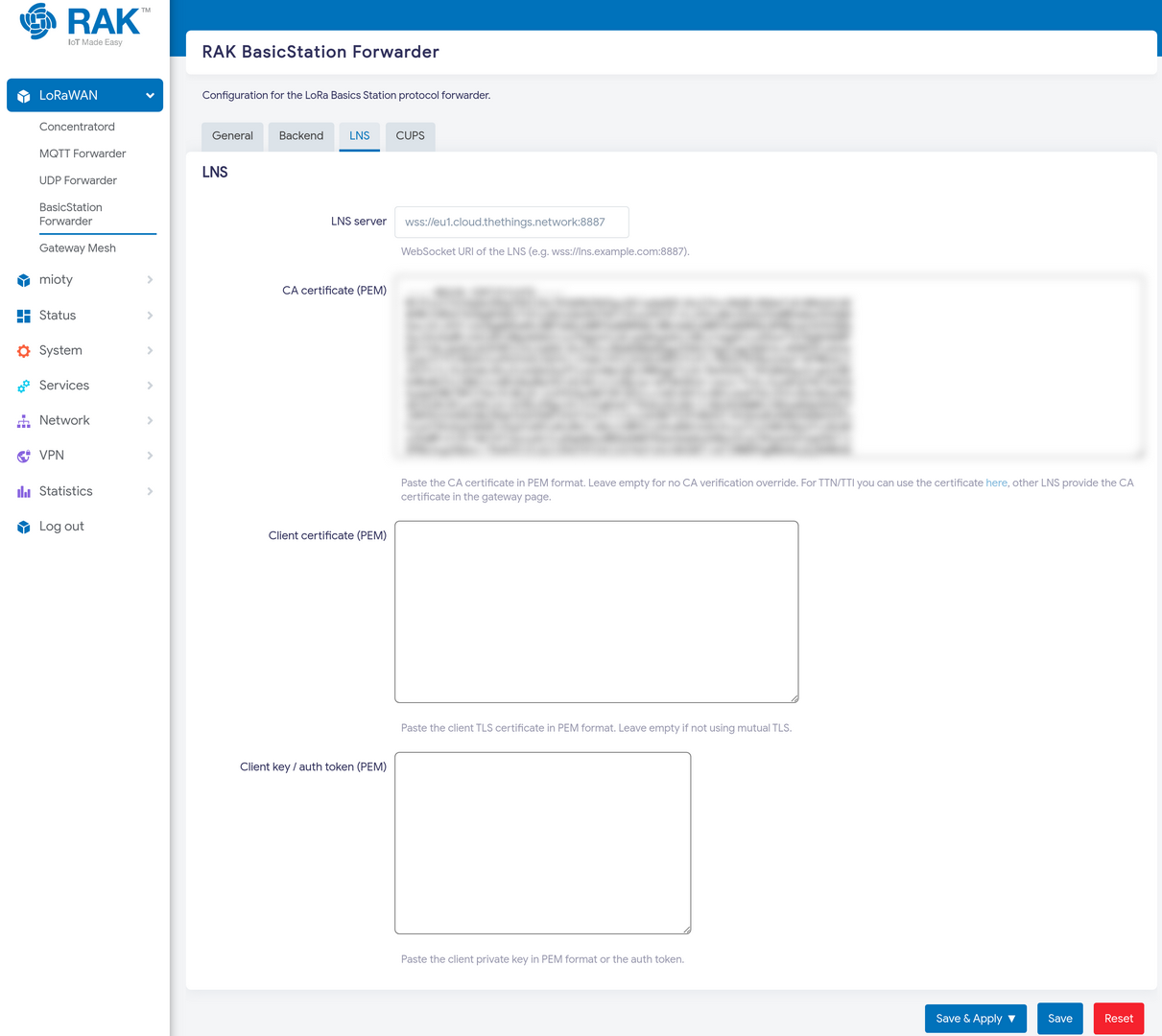Click inside the CA certificate textarea
This screenshot has width=1162, height=1036.
pos(770,367)
